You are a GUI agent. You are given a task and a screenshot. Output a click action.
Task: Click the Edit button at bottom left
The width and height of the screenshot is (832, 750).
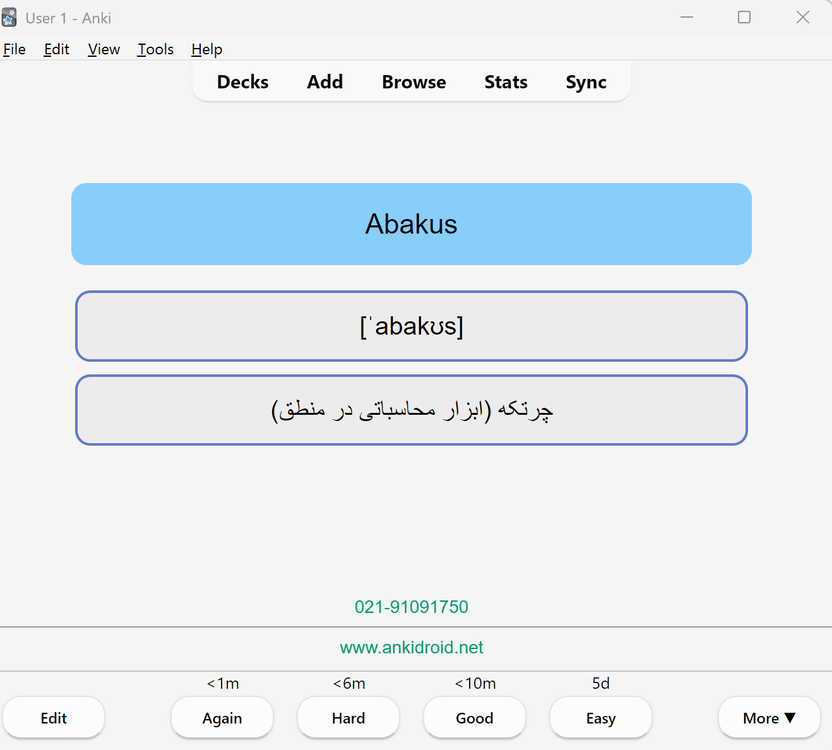[x=54, y=718]
